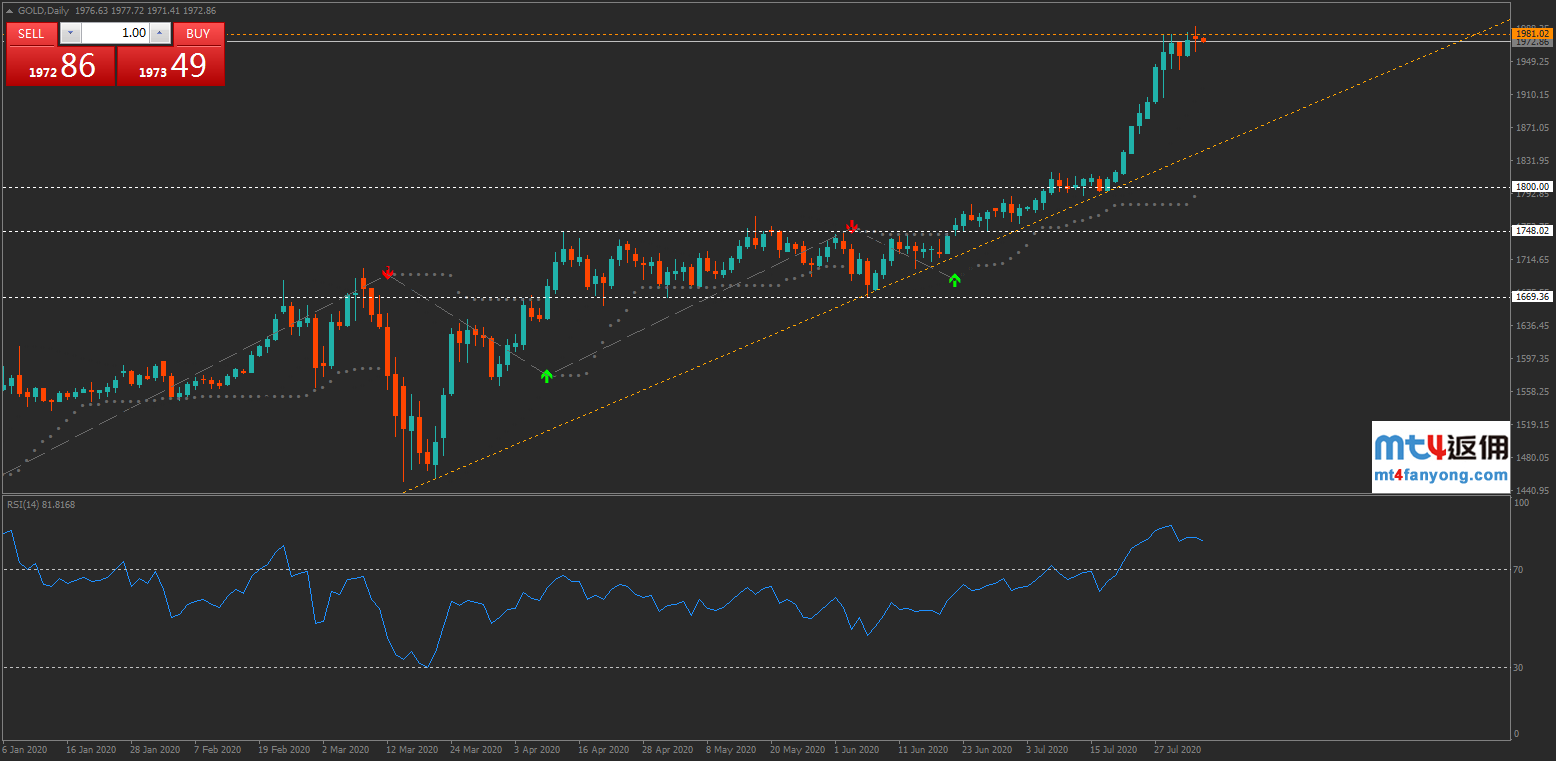
Task: Click the 1669.36 horizontal level label
Action: pyautogui.click(x=1531, y=297)
